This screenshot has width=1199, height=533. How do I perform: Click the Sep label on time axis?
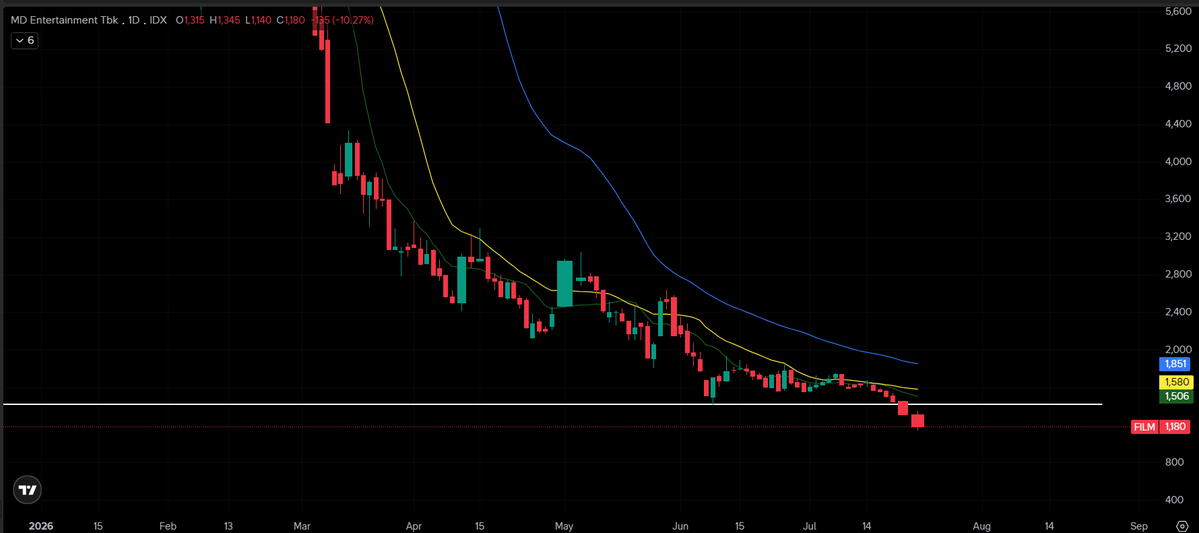click(x=1139, y=526)
